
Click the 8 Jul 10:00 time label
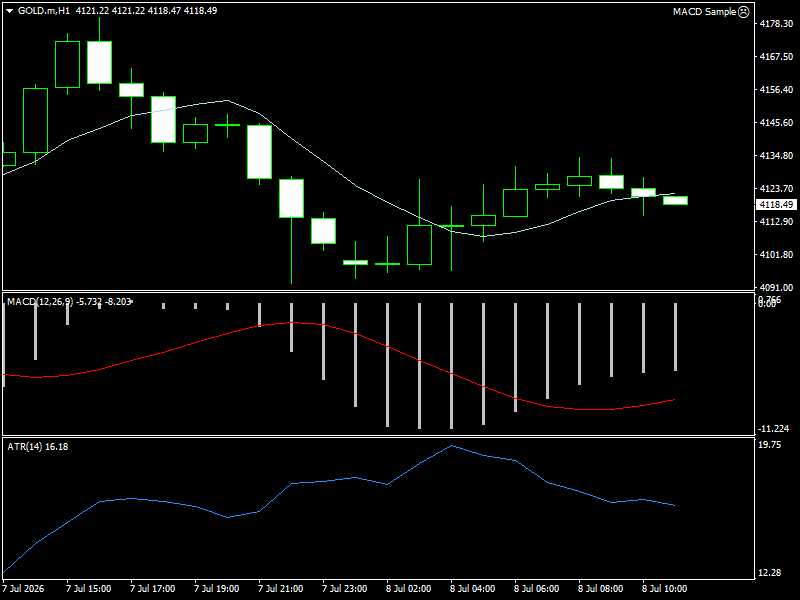665,589
